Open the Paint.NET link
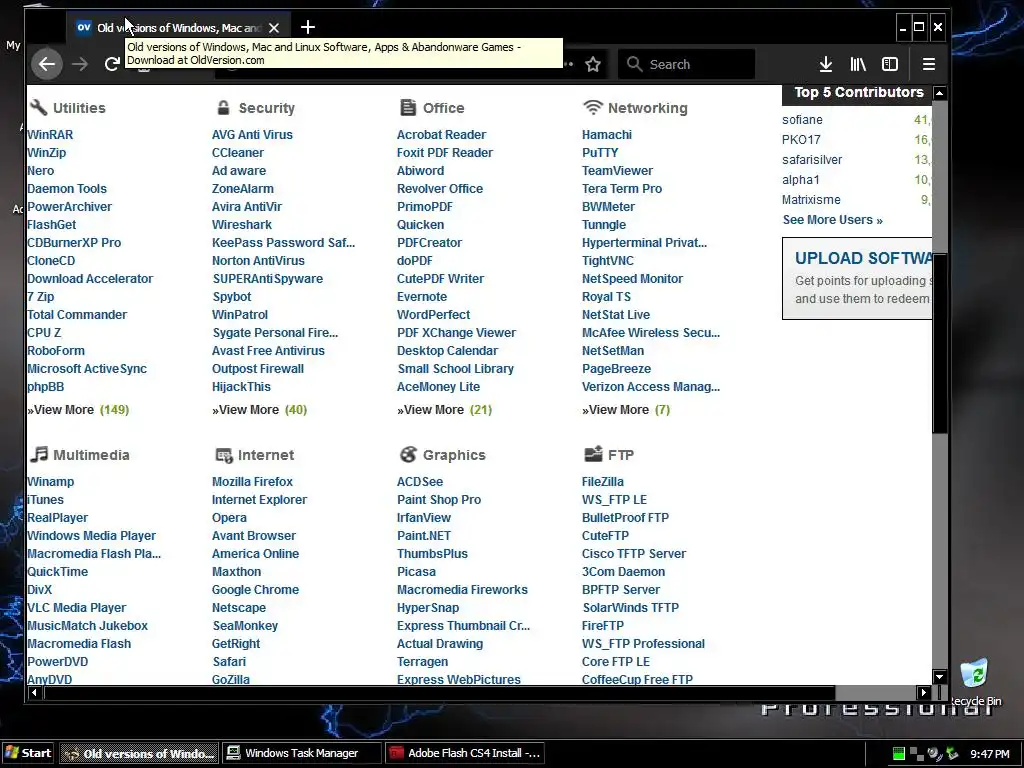The image size is (1024, 768). (x=424, y=536)
